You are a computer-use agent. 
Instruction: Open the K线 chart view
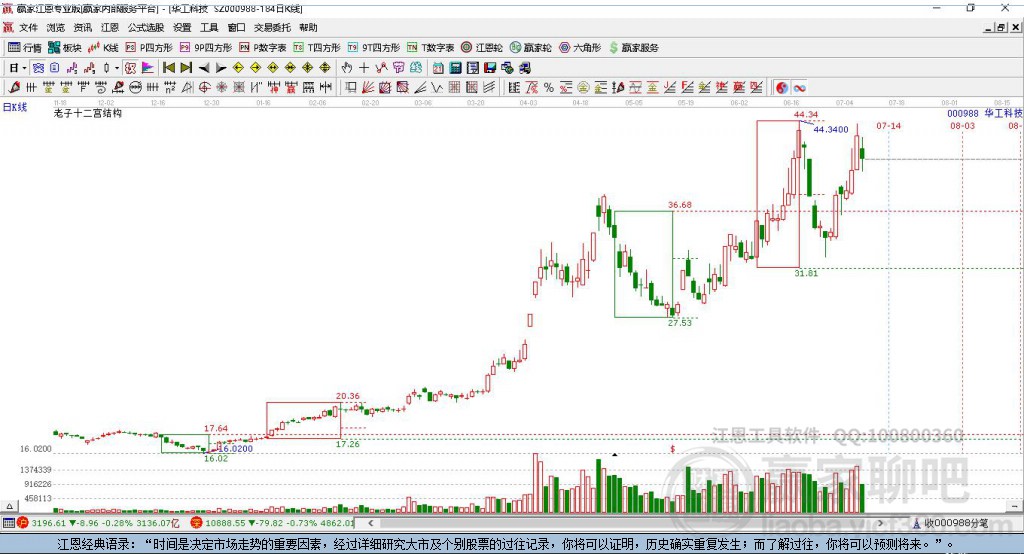103,48
